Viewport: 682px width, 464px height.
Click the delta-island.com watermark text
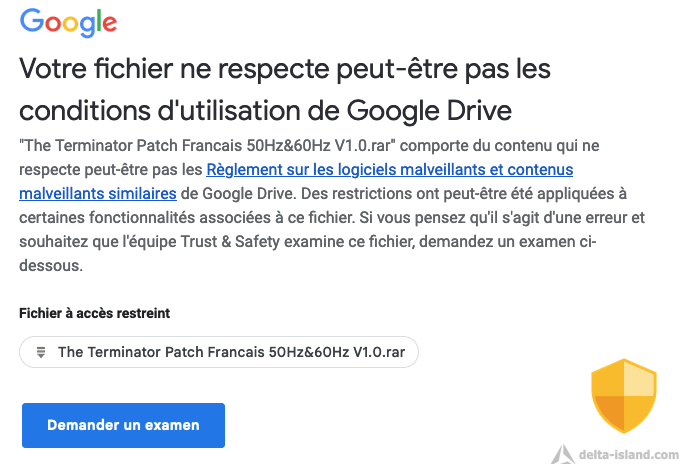click(x=629, y=455)
